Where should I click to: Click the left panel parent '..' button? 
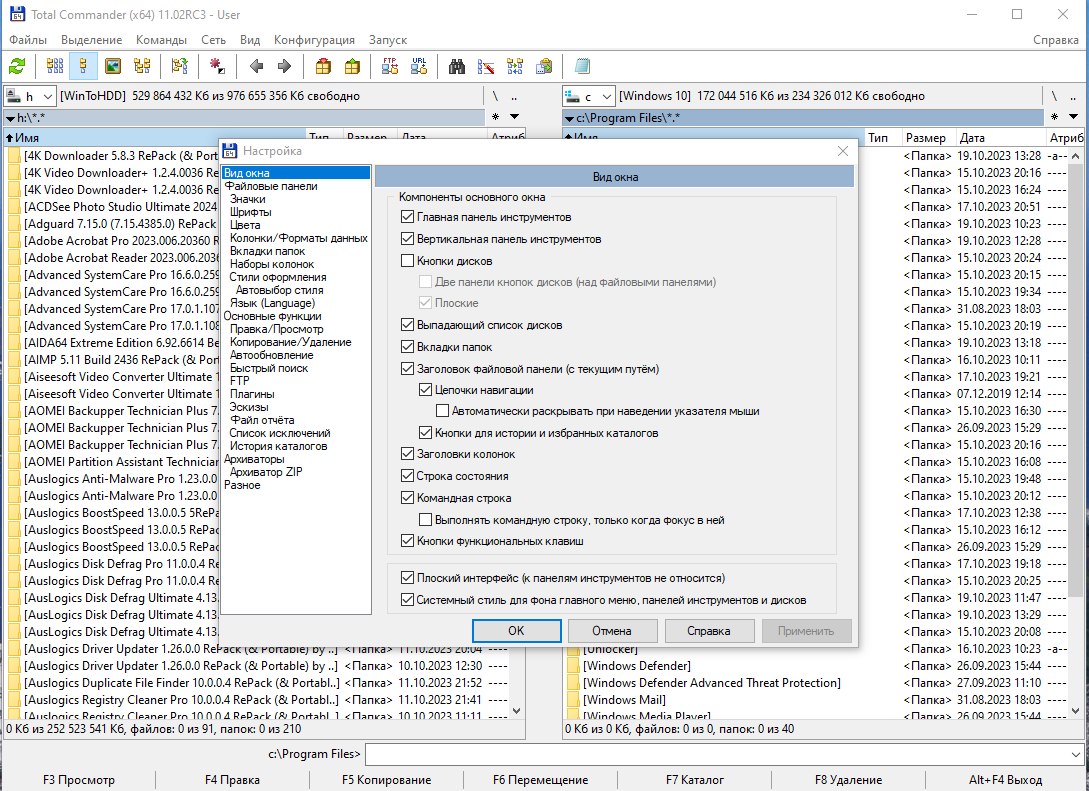514,96
